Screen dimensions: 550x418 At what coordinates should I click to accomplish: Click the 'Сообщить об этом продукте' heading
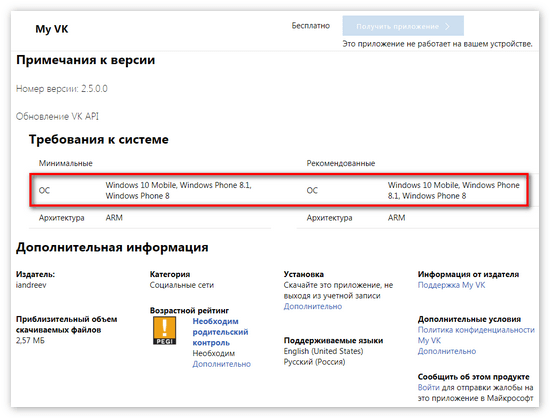tap(474, 377)
